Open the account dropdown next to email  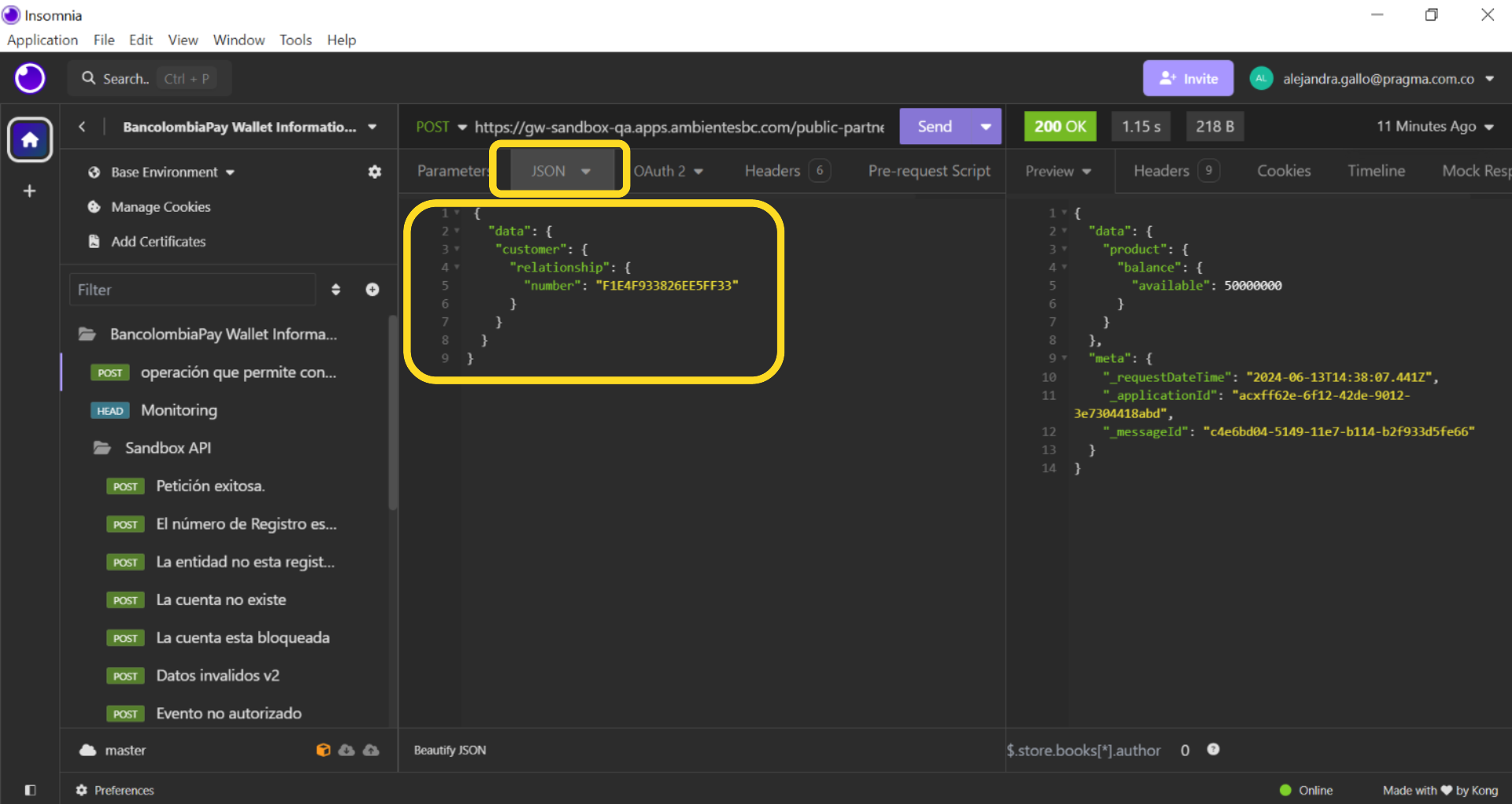click(x=1490, y=79)
